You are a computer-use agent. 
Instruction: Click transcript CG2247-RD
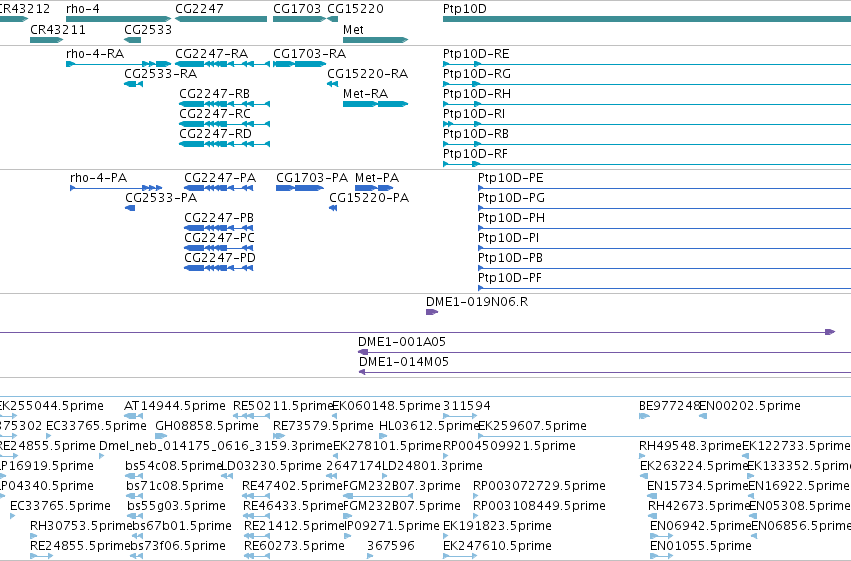pos(225,144)
